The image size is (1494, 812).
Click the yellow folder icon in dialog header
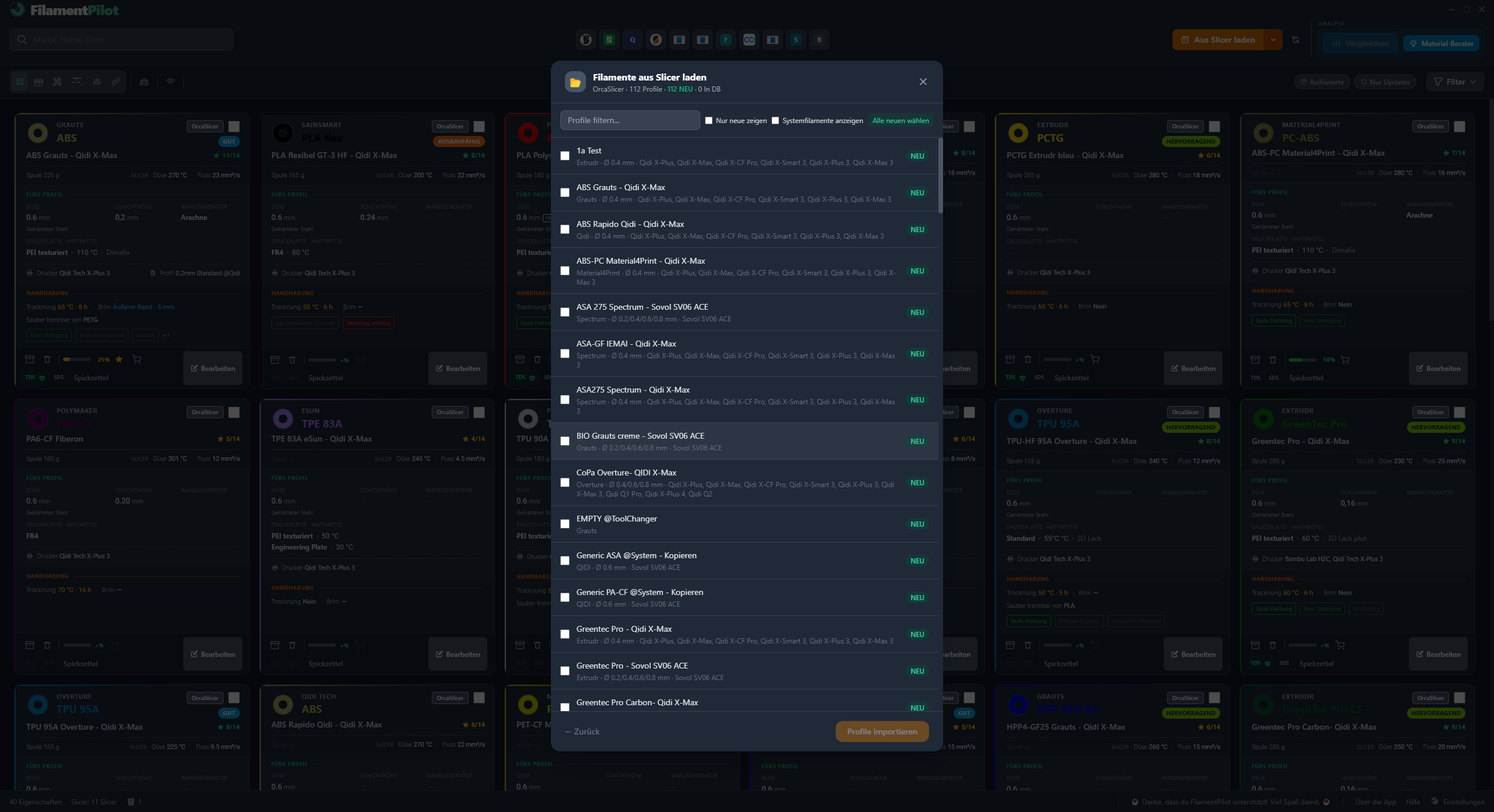(x=575, y=82)
